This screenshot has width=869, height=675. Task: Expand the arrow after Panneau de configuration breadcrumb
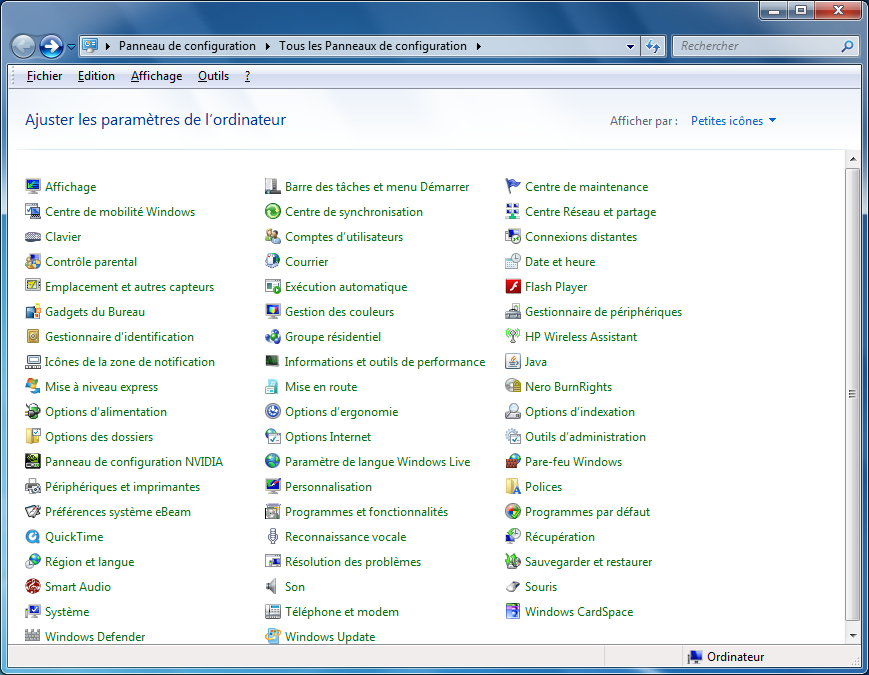tap(268, 46)
